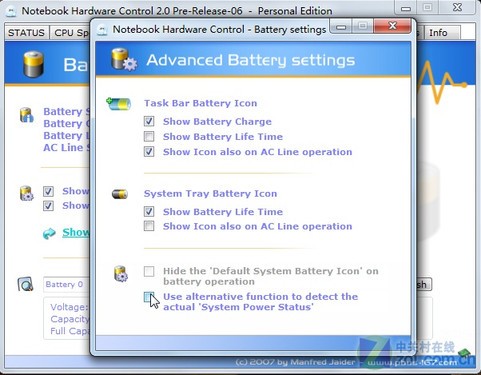This screenshot has width=481, height=375.
Task: Click Battery settings dialog title bar icon
Action: [x=102, y=30]
